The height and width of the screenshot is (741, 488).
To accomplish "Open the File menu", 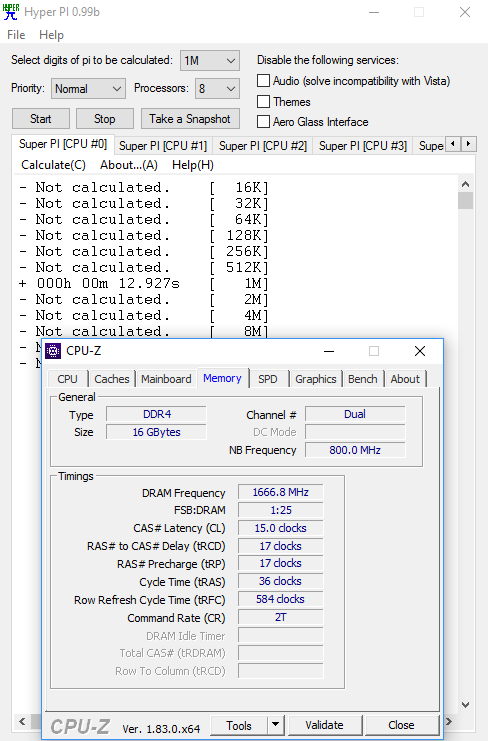I will [16, 35].
